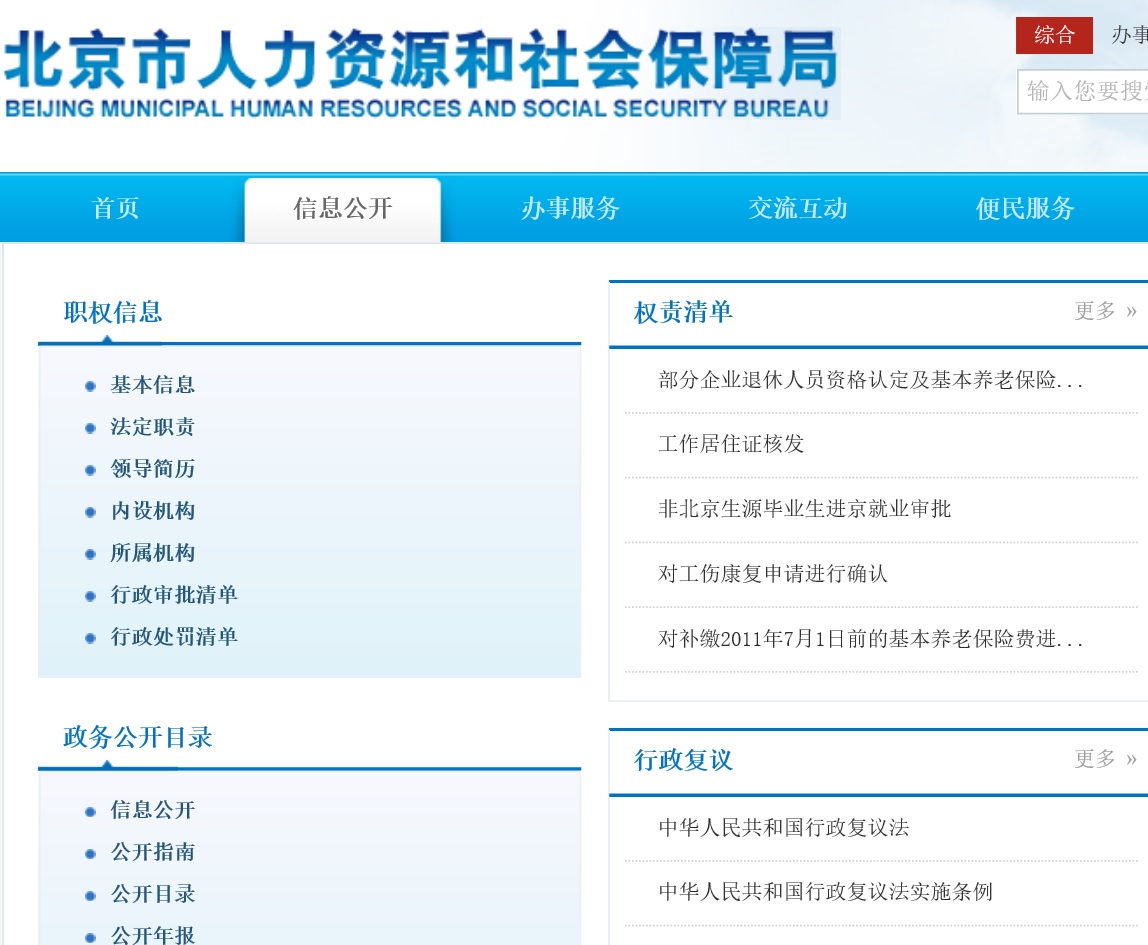Viewport: 1148px width, 945px height.
Task: Open the 公开指南 link
Action: point(152,853)
